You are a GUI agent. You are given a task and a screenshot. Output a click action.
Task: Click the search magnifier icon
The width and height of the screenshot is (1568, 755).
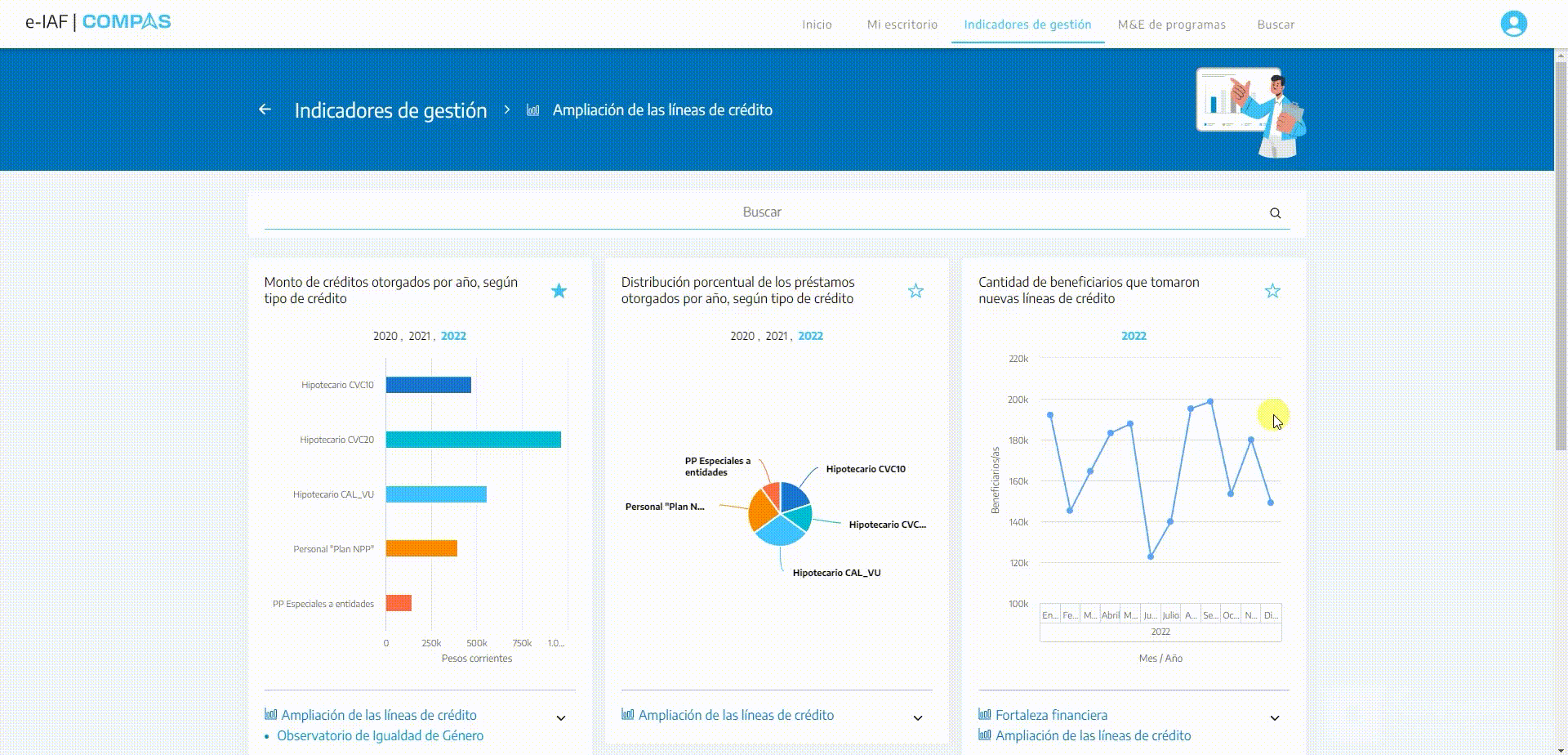(x=1275, y=213)
